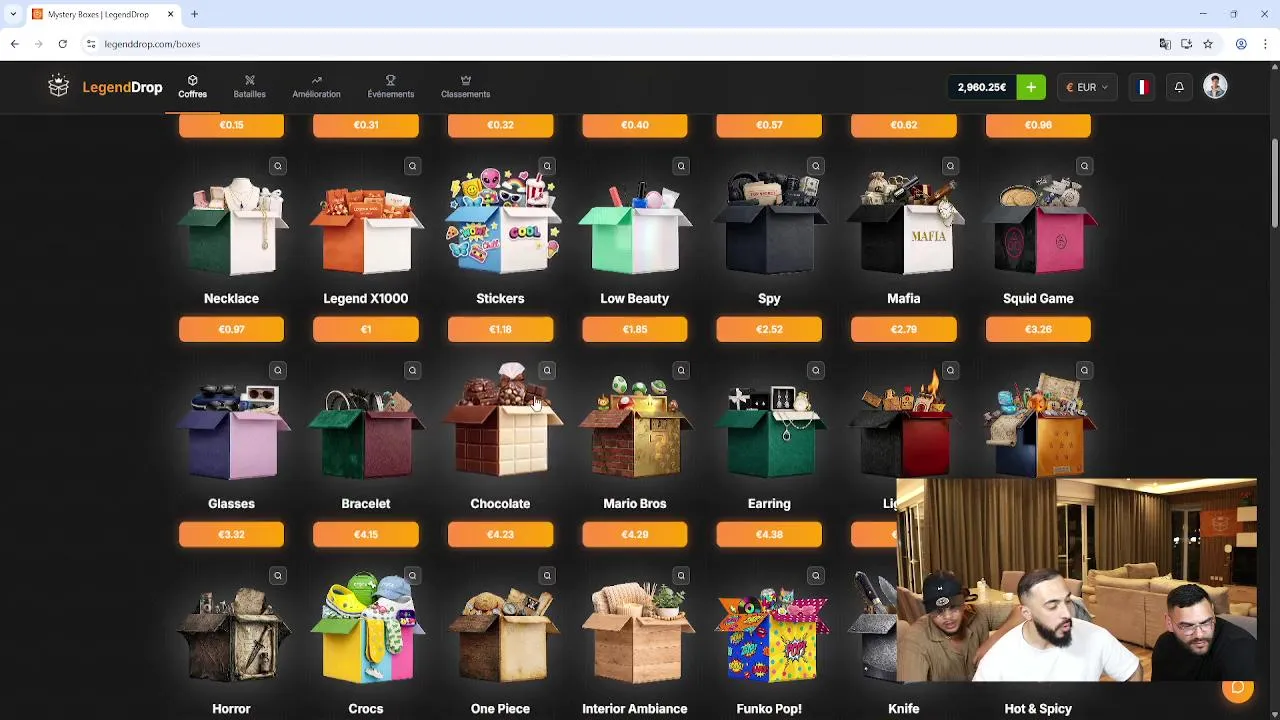Open preview icon on the Horror box
1280x720 pixels.
(x=278, y=576)
